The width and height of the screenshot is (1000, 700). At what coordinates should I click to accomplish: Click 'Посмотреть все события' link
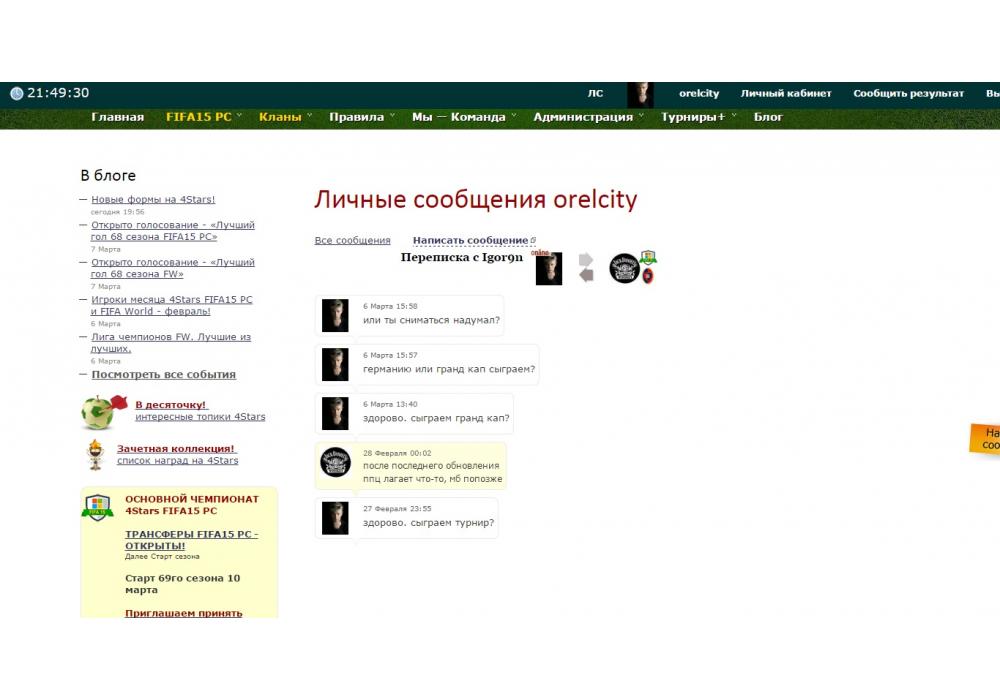point(164,375)
